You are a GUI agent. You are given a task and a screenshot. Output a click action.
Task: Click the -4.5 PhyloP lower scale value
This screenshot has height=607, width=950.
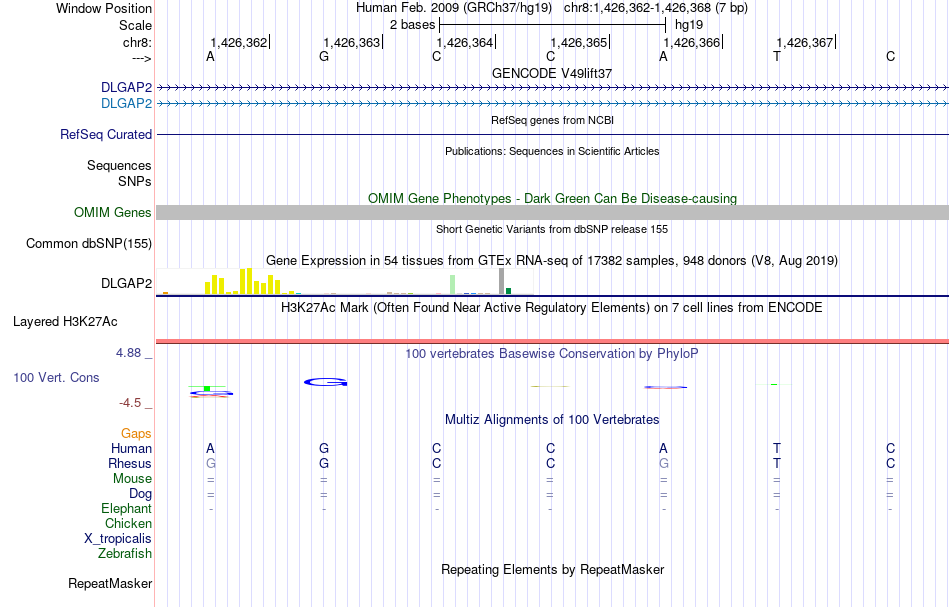pos(130,403)
